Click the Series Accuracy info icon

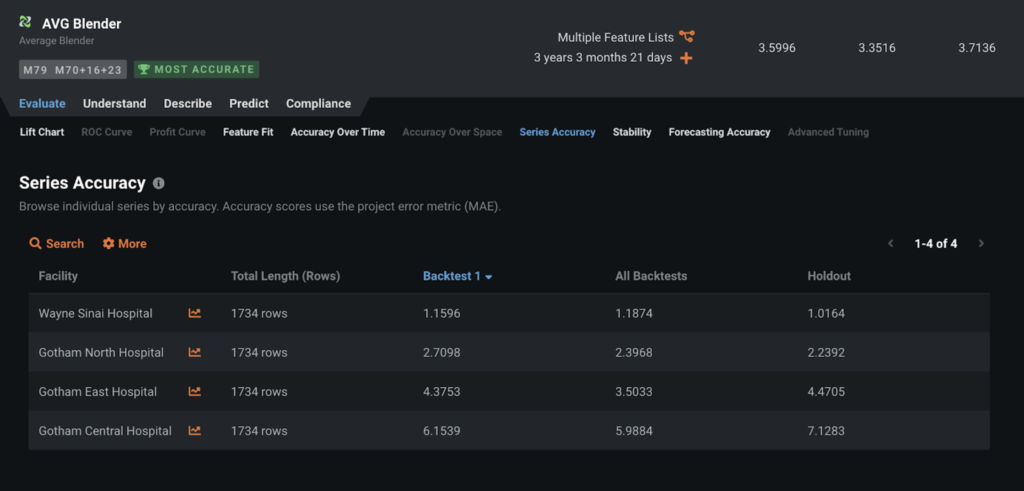tap(158, 183)
